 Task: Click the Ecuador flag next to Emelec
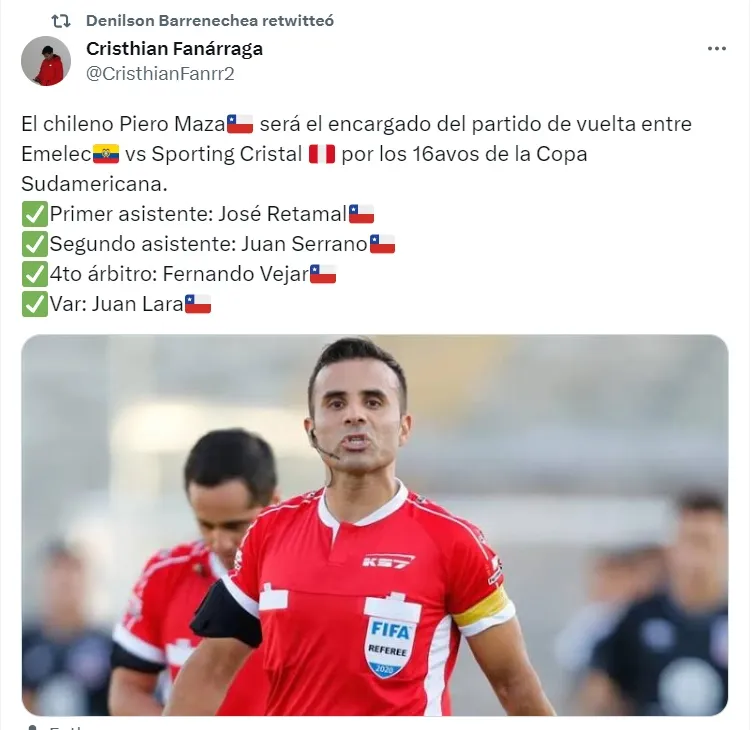[x=106, y=154]
